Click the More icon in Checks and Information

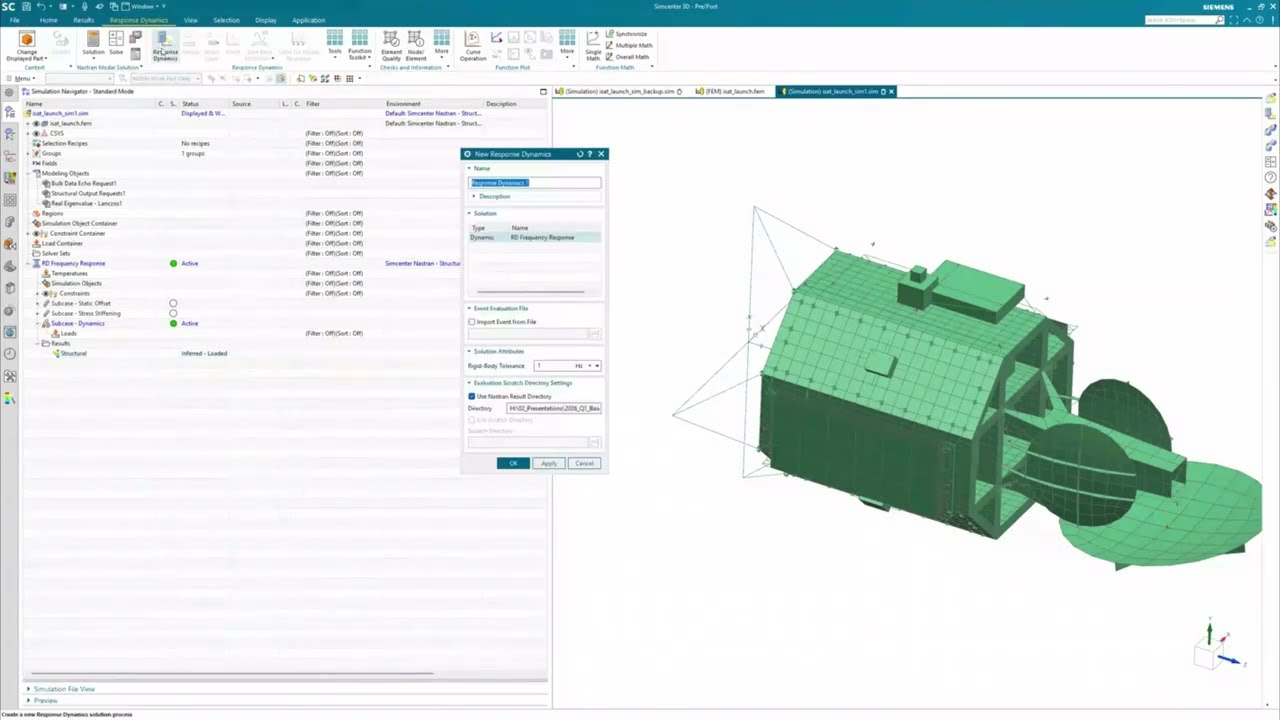click(441, 39)
